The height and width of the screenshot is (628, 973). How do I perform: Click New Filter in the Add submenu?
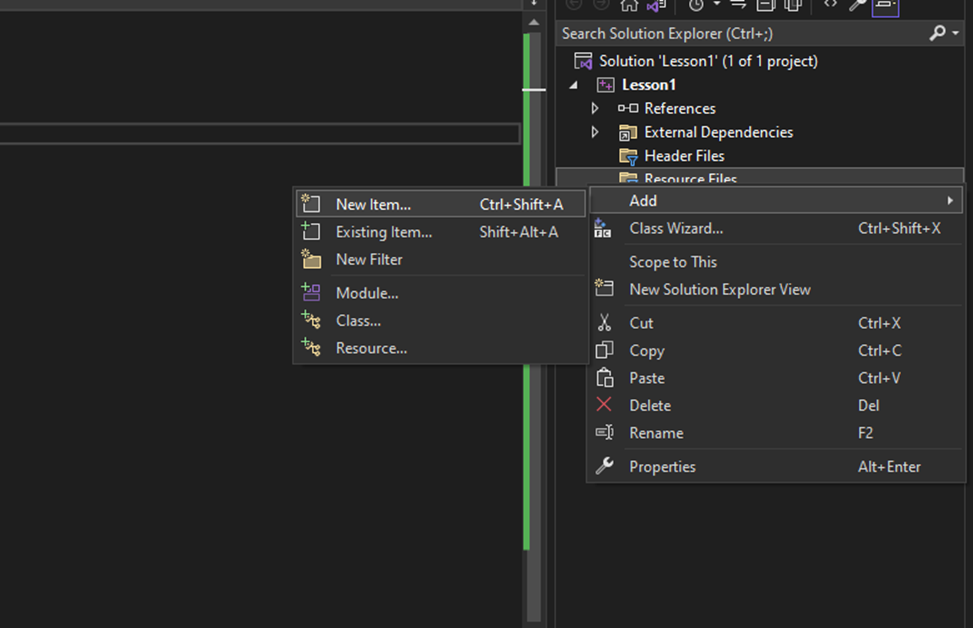(369, 259)
